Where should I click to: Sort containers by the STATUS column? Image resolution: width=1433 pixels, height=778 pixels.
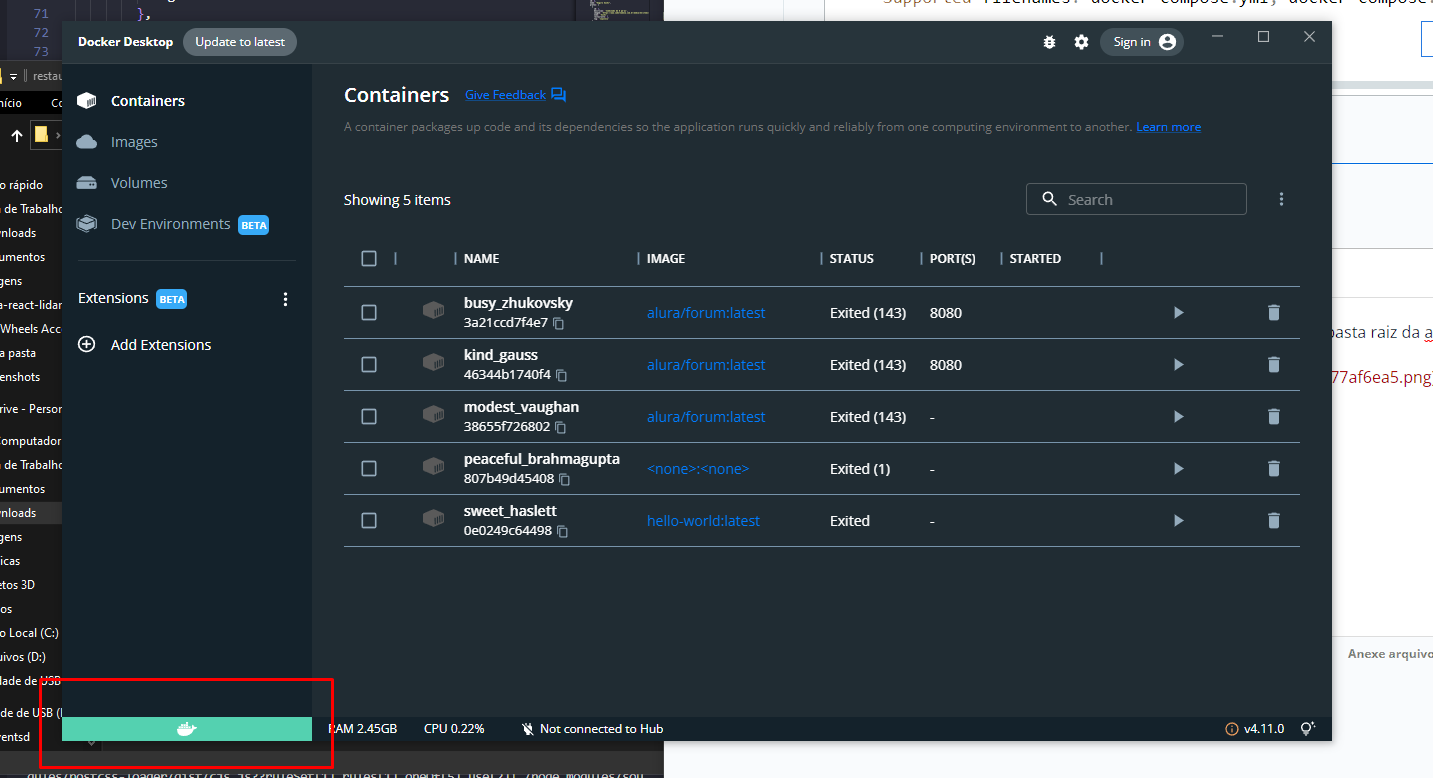(x=852, y=258)
